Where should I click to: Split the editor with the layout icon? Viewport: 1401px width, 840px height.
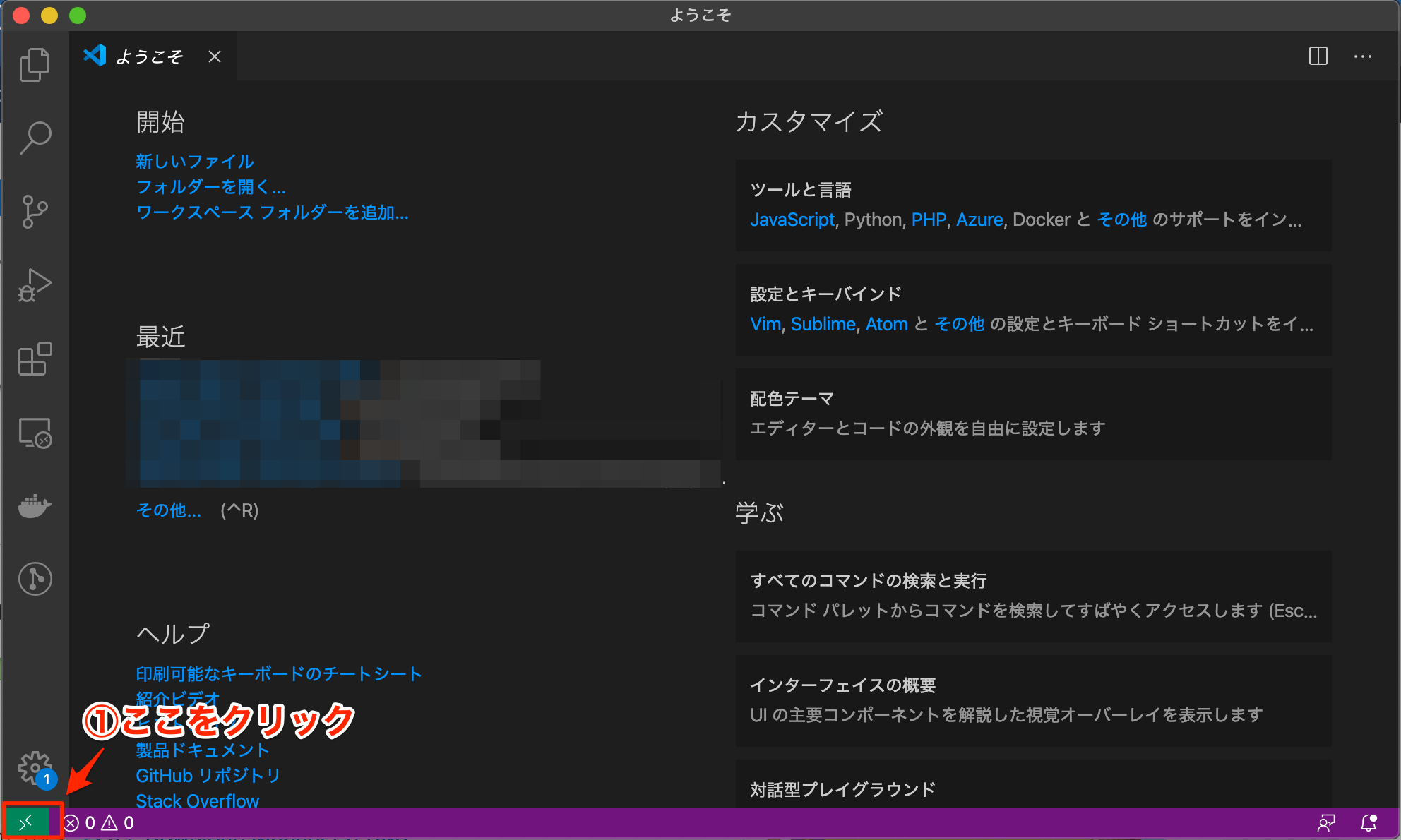(x=1318, y=56)
